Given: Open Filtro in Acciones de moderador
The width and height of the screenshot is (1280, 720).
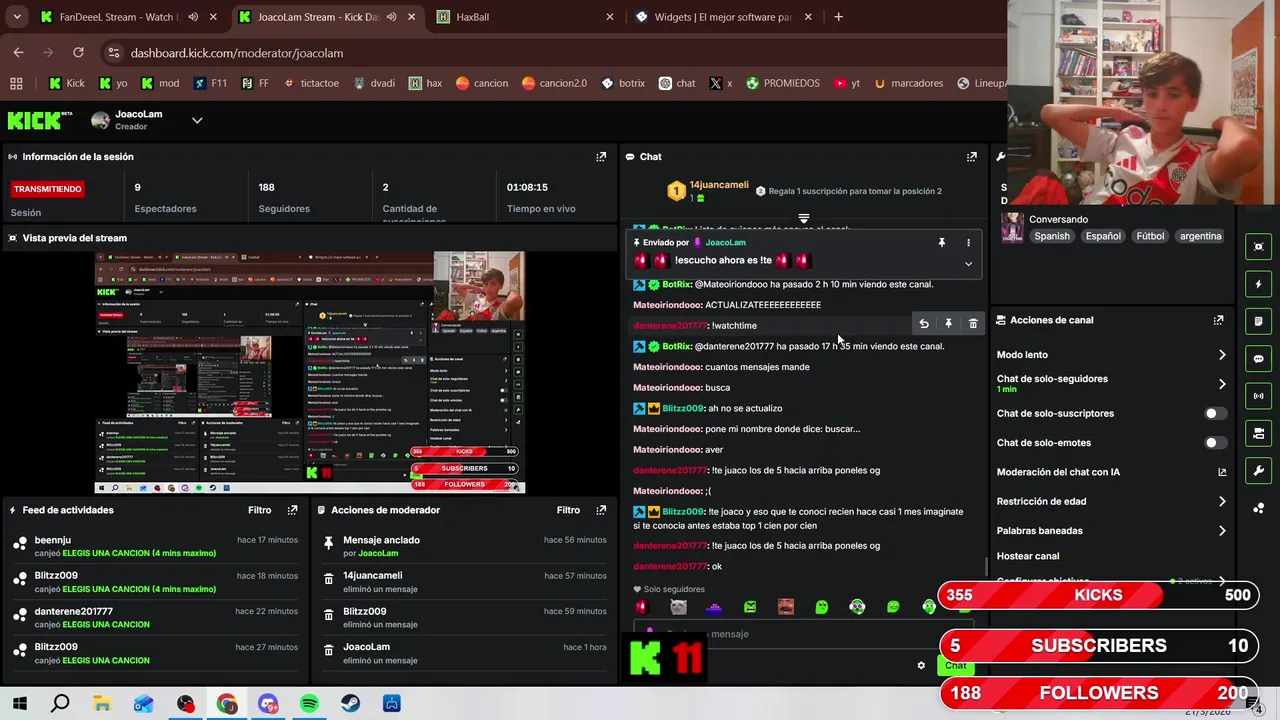Looking at the screenshot, I should click(x=568, y=510).
